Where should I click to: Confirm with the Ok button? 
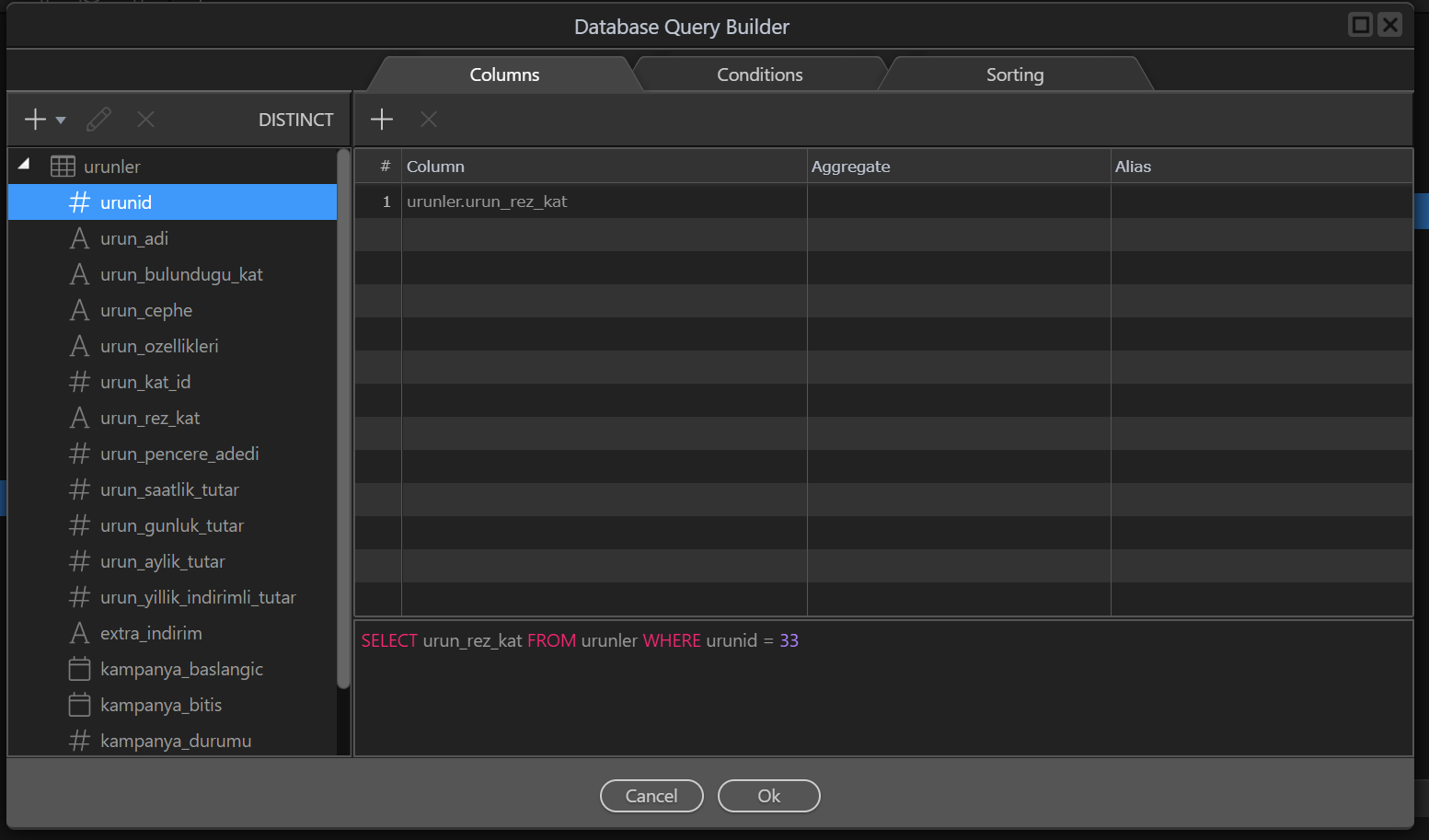768,796
